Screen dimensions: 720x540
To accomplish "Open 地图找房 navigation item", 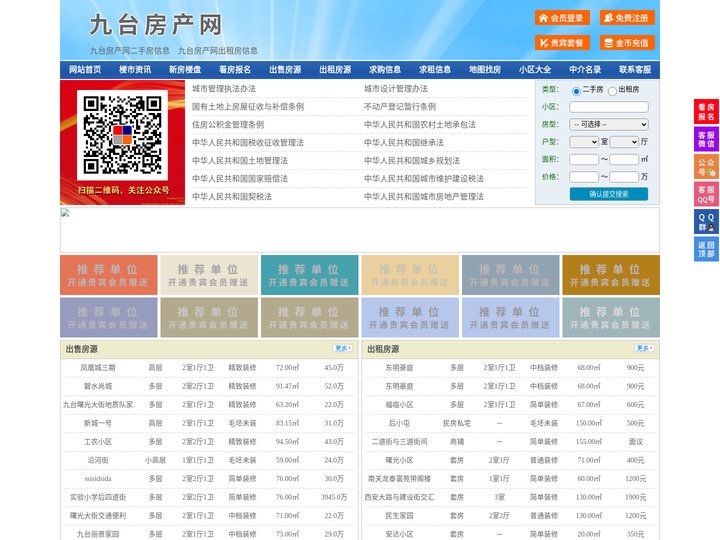I will 485,70.
